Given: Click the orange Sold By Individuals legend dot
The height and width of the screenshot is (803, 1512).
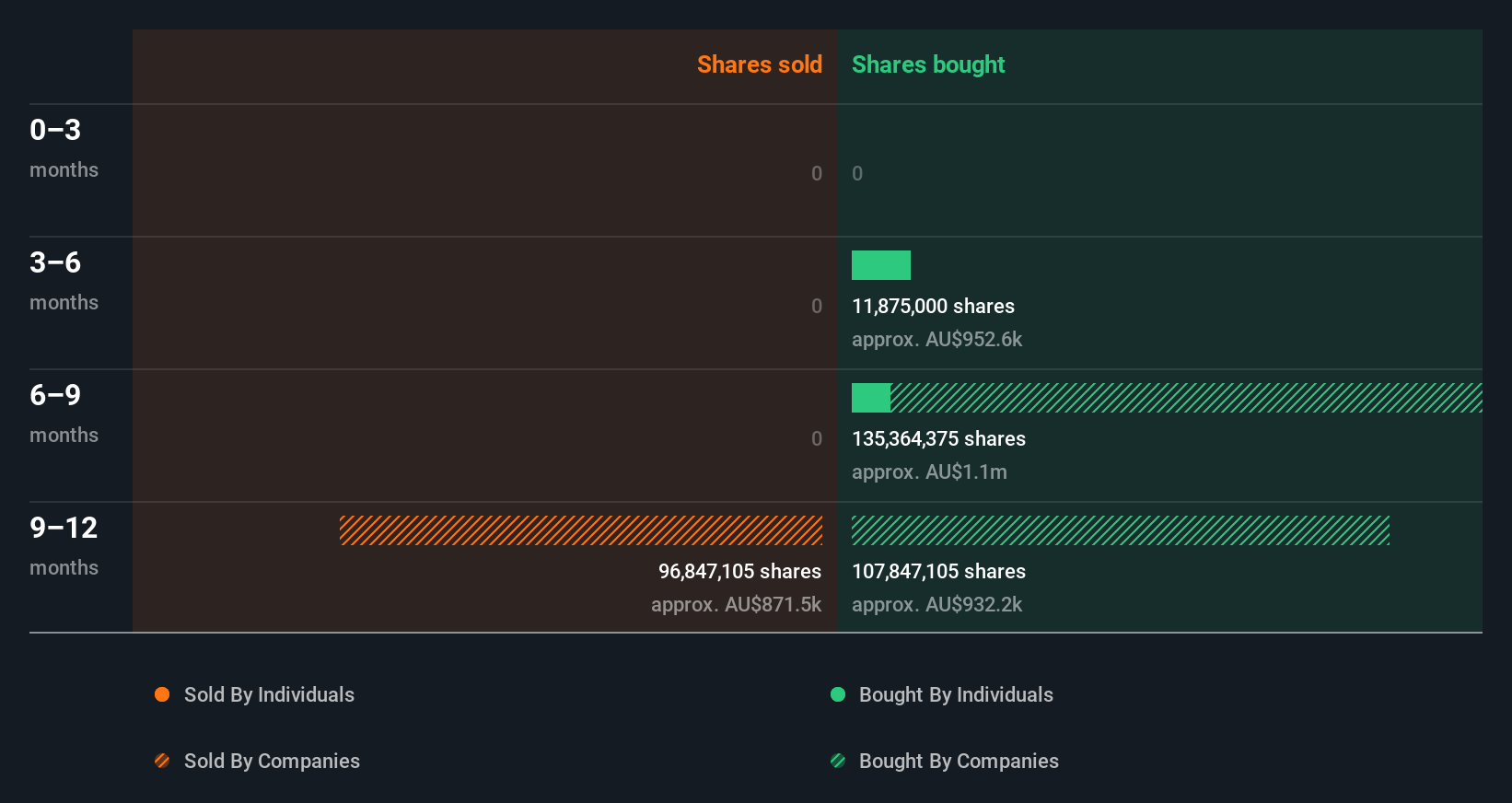Looking at the screenshot, I should click(162, 694).
